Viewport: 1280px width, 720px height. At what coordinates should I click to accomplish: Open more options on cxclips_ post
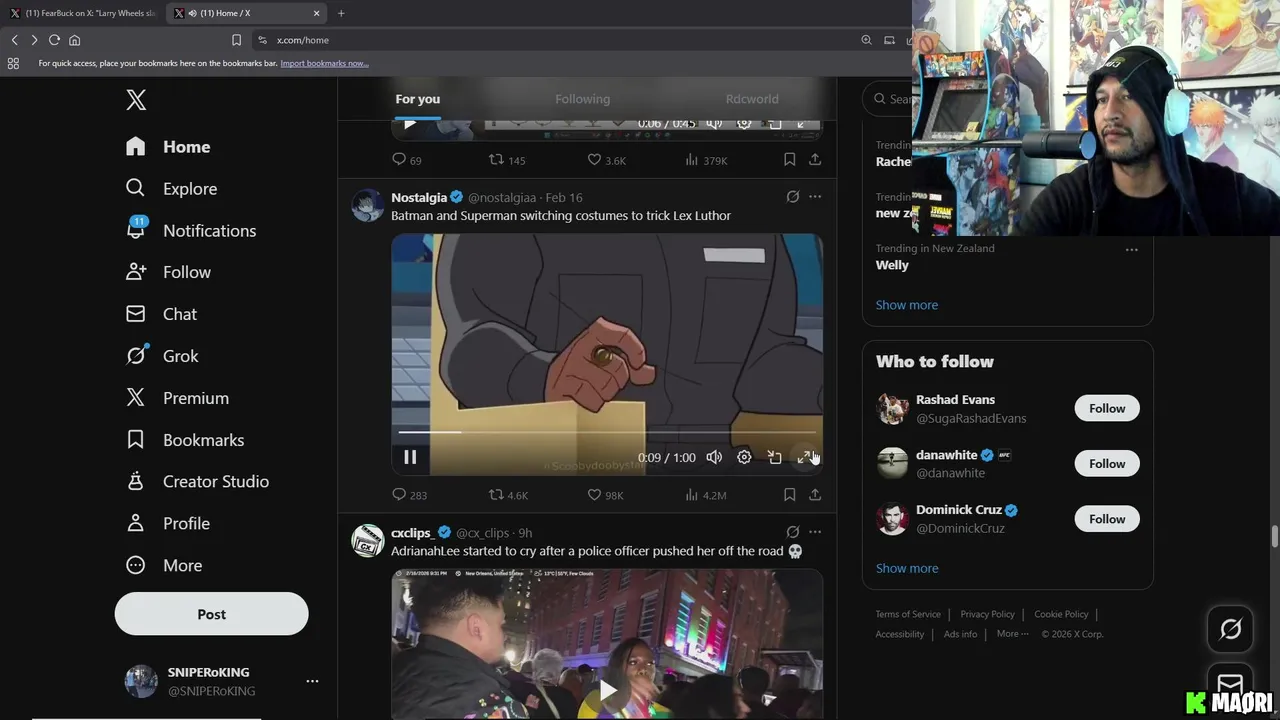click(x=815, y=532)
